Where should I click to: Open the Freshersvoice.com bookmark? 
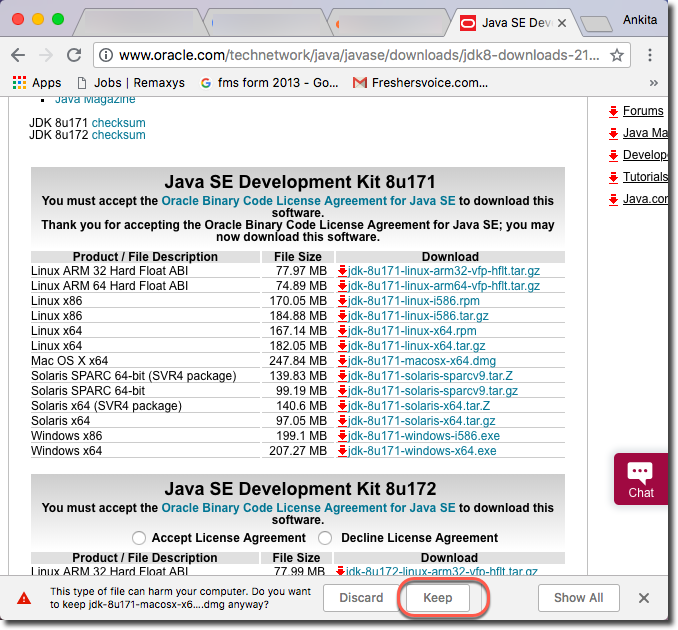(x=420, y=83)
